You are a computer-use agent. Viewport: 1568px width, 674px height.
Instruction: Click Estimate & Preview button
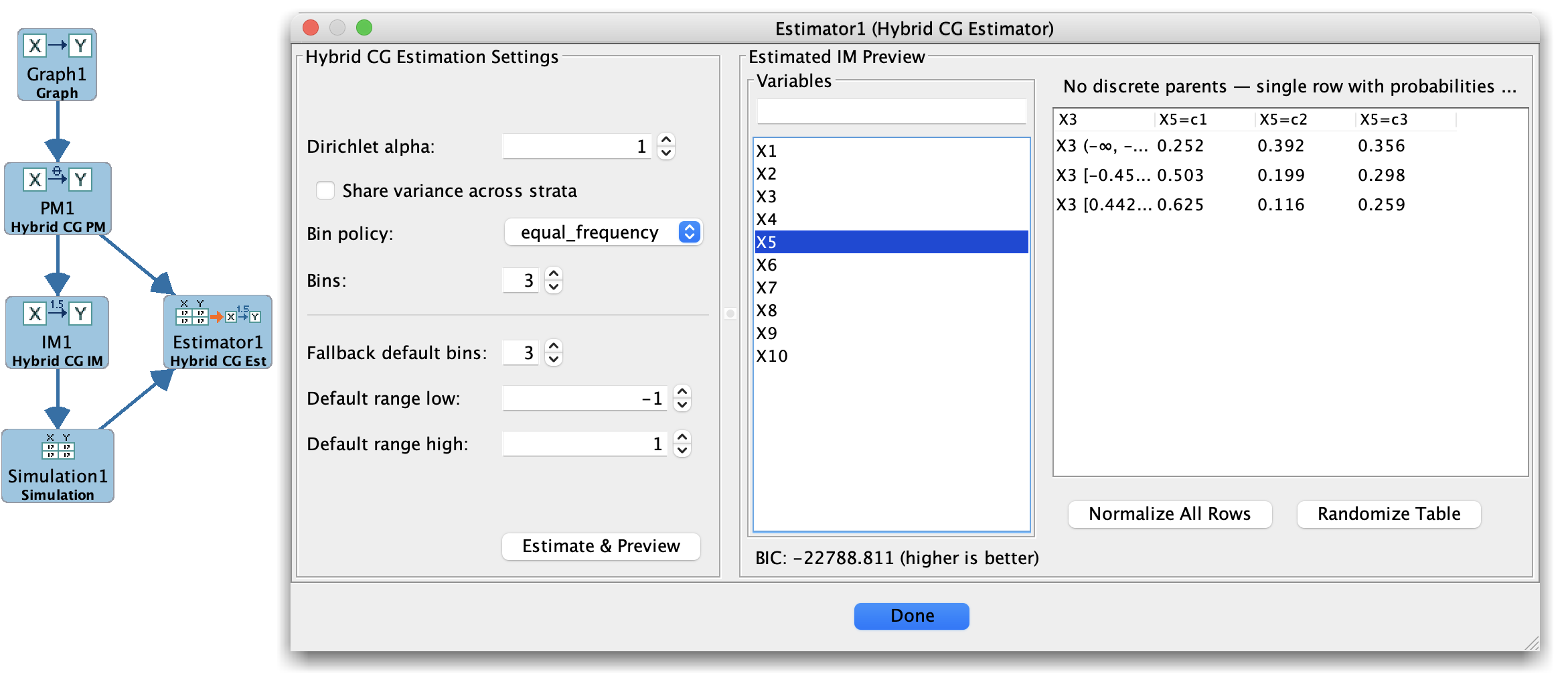coord(601,546)
